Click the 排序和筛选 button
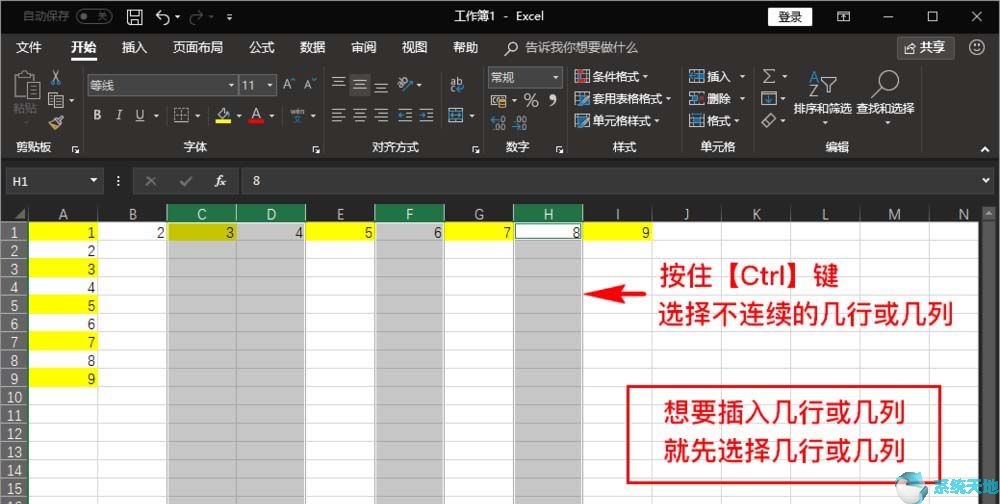The height and width of the screenshot is (504, 1000). pos(823,97)
